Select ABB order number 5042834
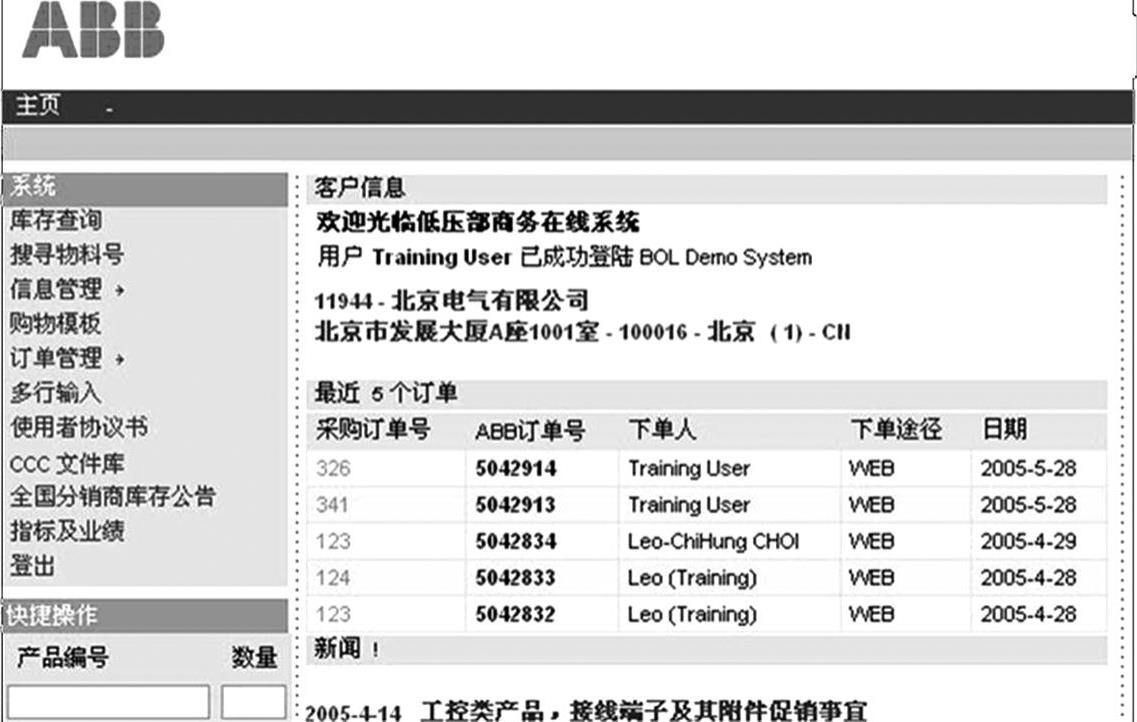Viewport: 1137px width, 722px height. click(516, 542)
